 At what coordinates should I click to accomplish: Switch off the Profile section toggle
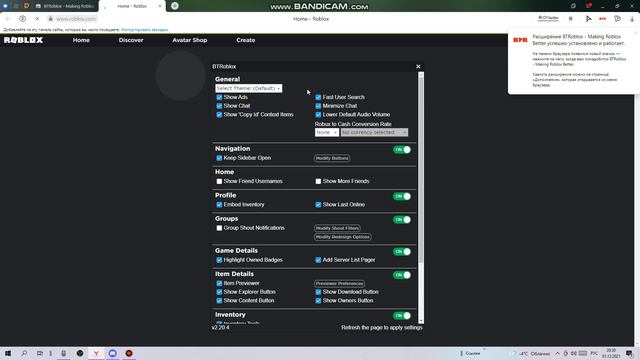(402, 196)
